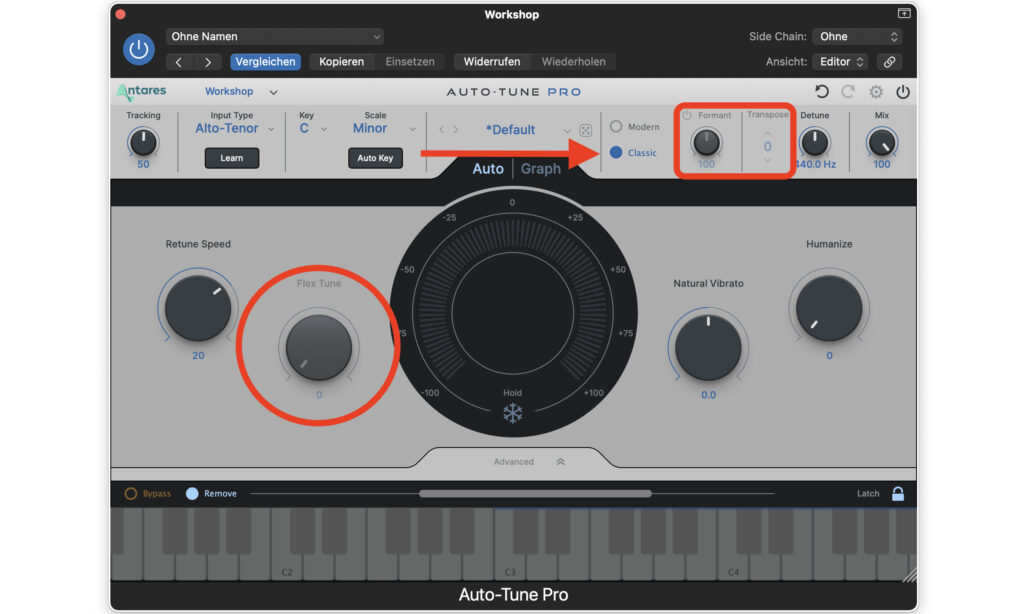Click the Detune knob
This screenshot has width=1024, height=614.
[x=814, y=142]
